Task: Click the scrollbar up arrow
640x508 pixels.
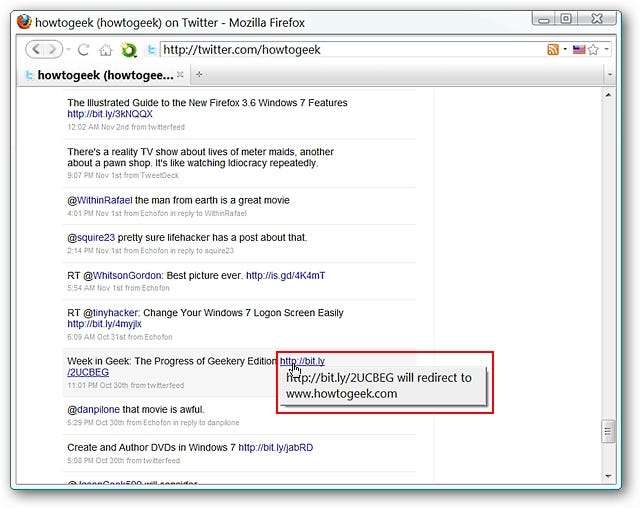Action: [x=608, y=95]
